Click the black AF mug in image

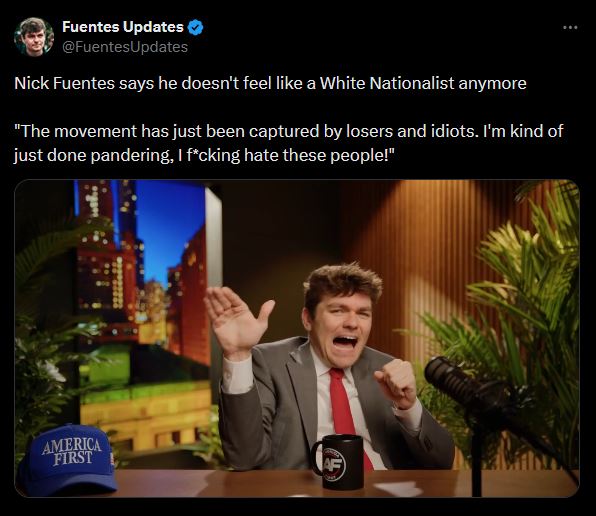click(338, 462)
